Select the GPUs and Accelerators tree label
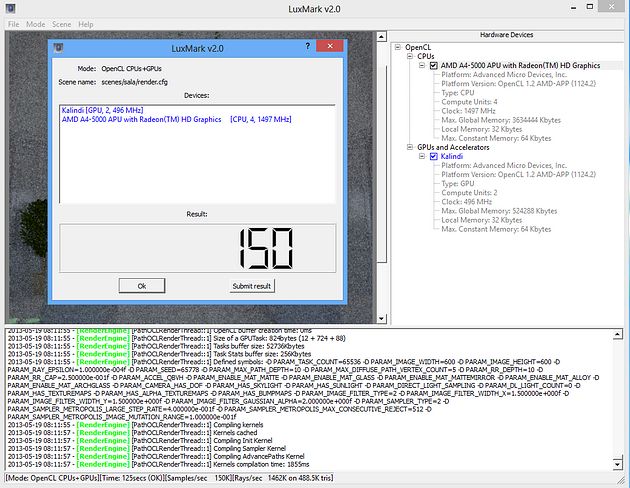The width and height of the screenshot is (630, 488). pyautogui.click(x=453, y=147)
